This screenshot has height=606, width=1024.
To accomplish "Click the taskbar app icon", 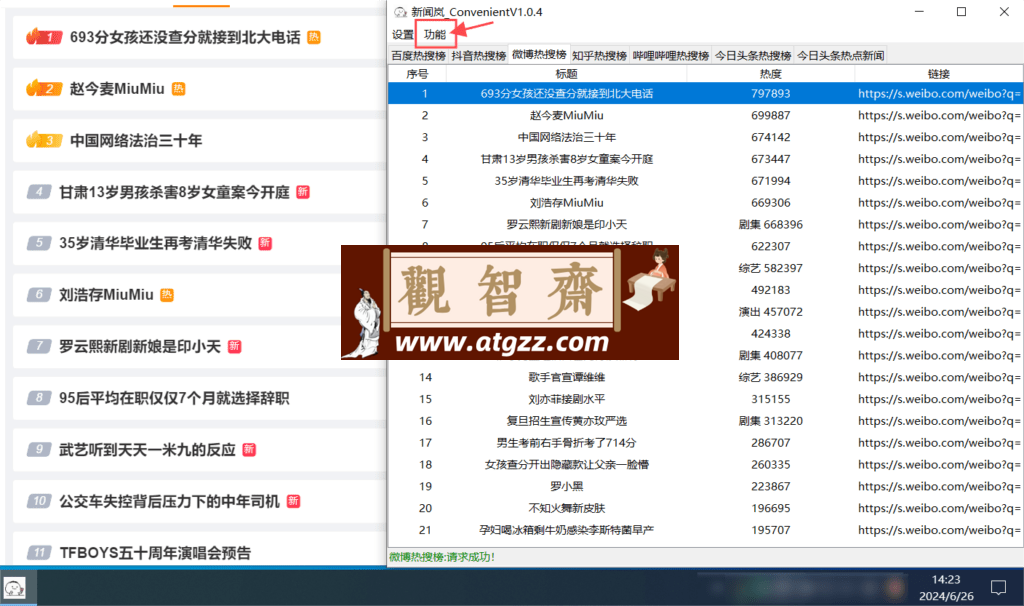I will tap(14, 588).
